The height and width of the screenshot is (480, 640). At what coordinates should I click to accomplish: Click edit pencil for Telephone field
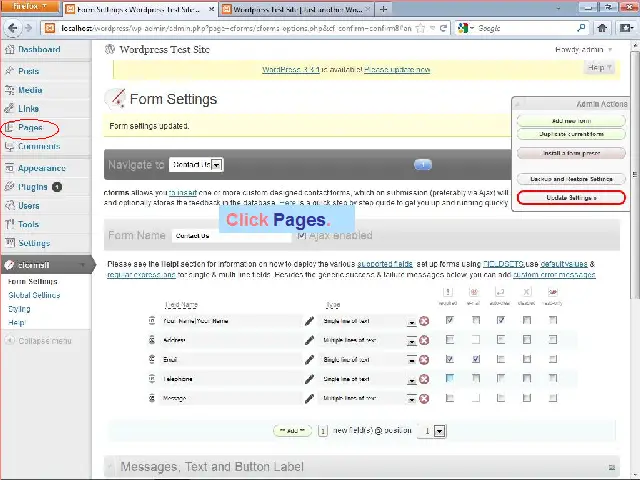(309, 379)
